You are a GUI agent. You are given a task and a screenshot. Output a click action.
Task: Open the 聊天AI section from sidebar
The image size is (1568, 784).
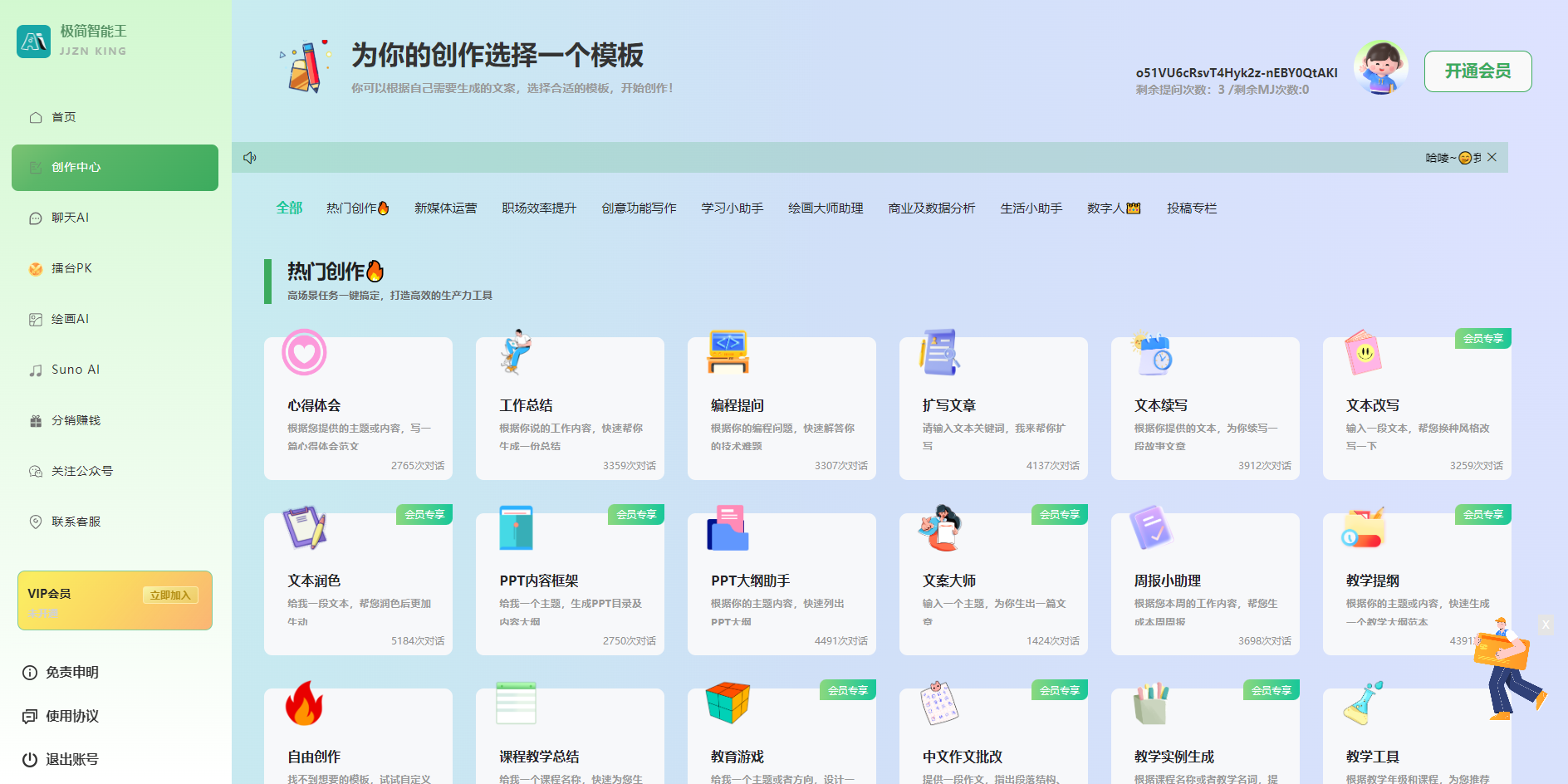click(71, 218)
